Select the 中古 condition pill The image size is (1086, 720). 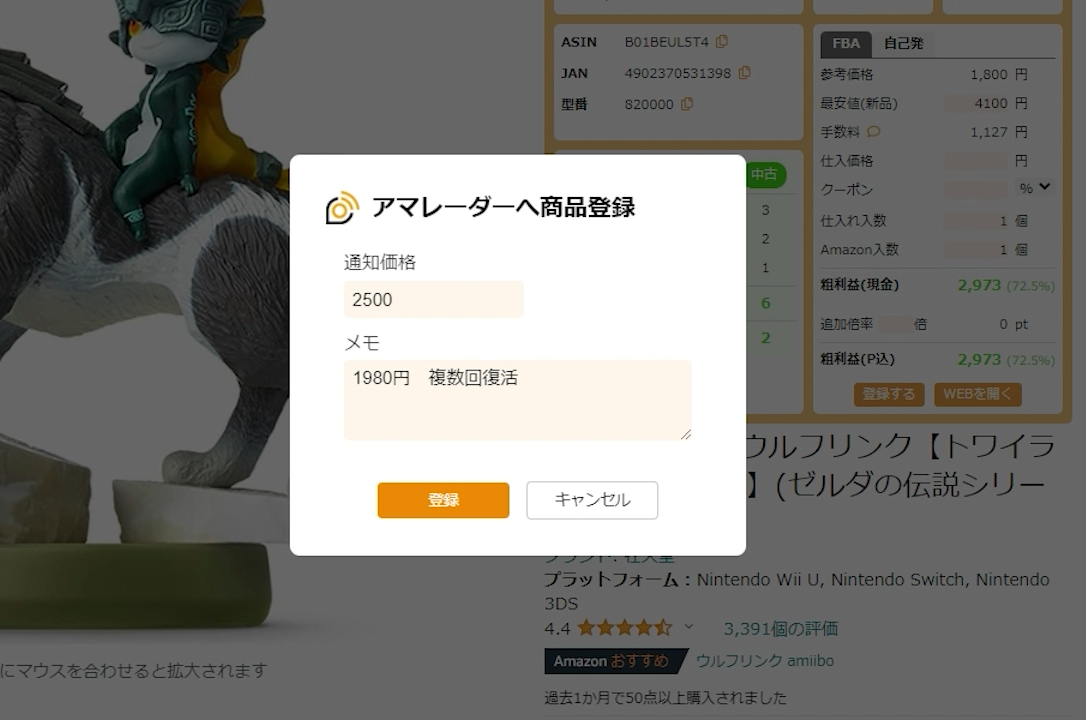(765, 174)
